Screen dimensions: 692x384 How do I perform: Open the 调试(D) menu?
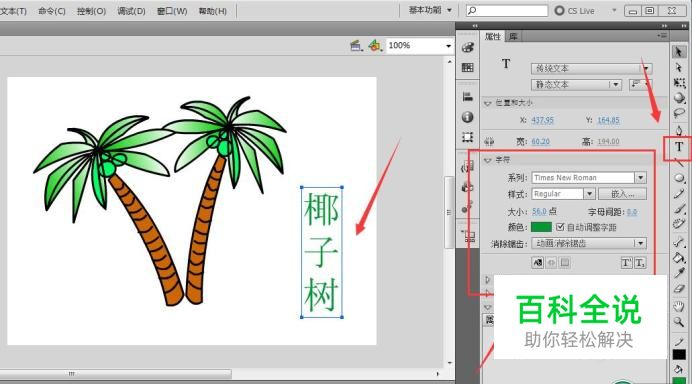point(131,11)
